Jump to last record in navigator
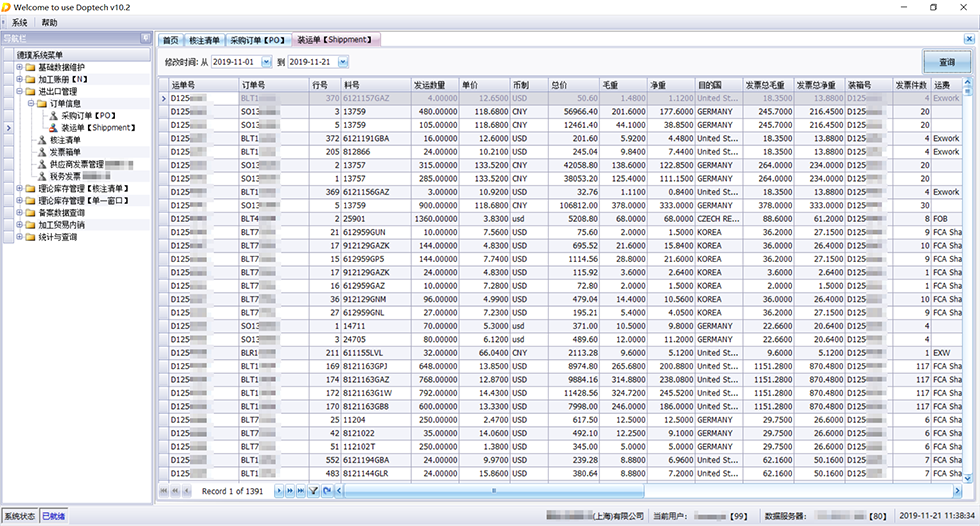The width and height of the screenshot is (980, 526). [x=301, y=491]
